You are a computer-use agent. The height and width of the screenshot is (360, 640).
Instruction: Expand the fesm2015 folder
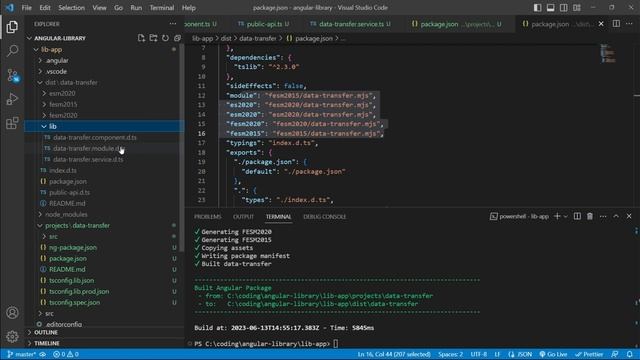[x=63, y=104]
